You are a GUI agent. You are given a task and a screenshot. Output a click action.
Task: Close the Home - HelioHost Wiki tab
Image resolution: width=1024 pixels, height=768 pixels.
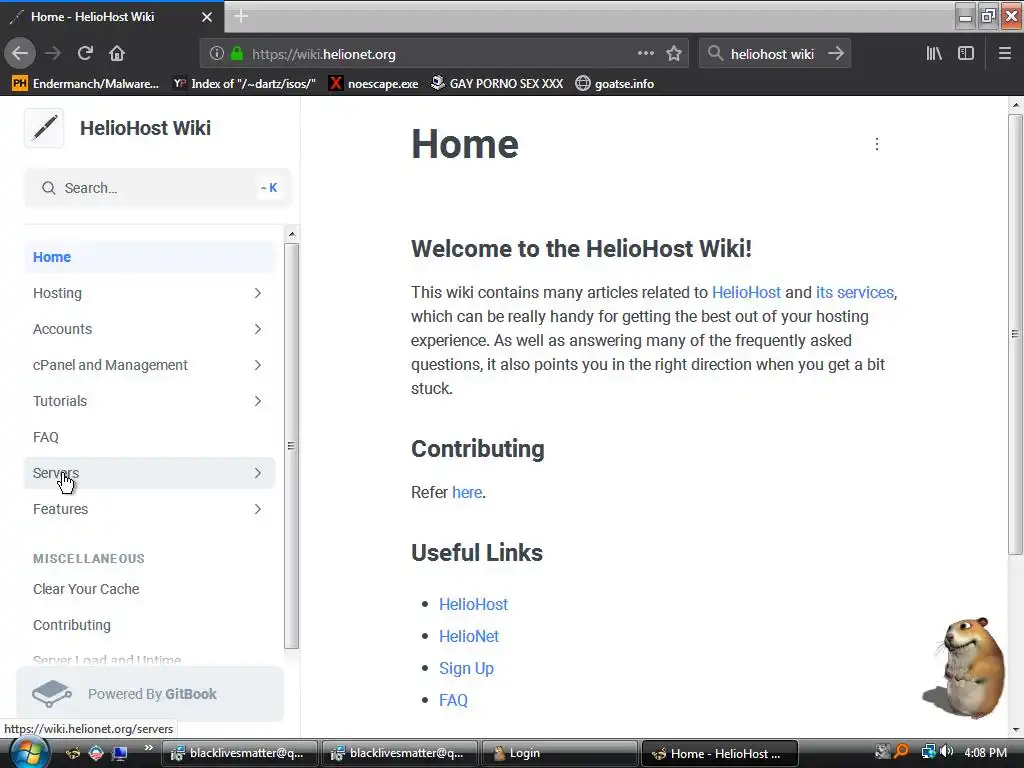point(207,17)
